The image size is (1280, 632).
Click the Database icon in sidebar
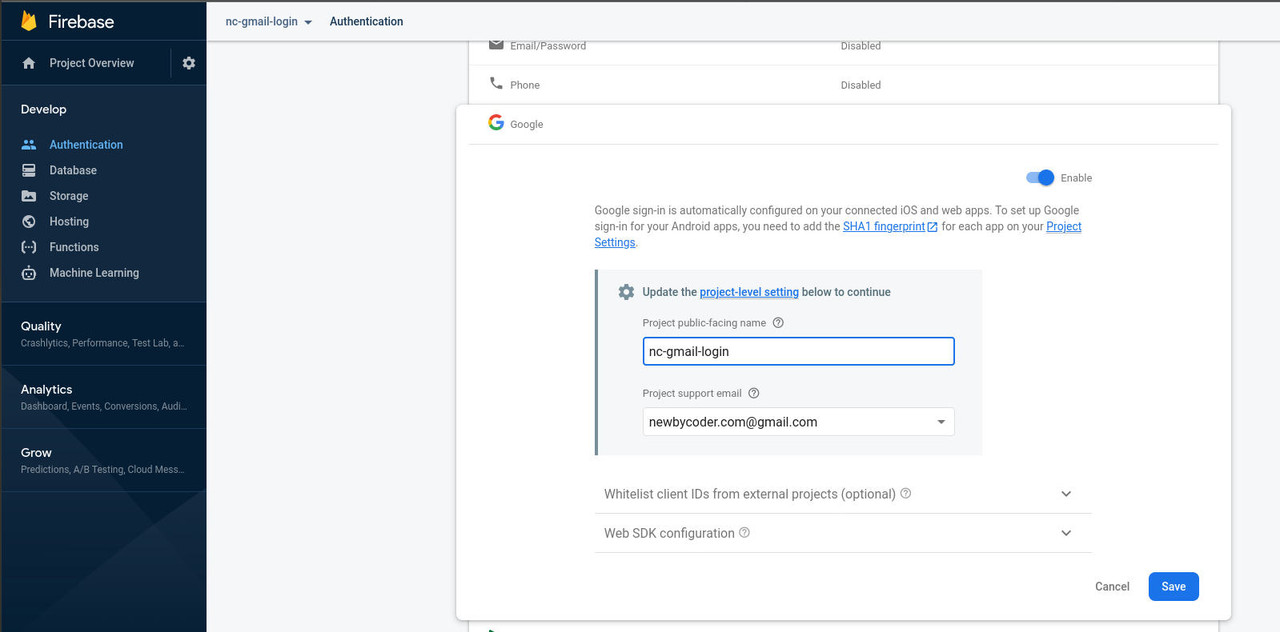(29, 170)
